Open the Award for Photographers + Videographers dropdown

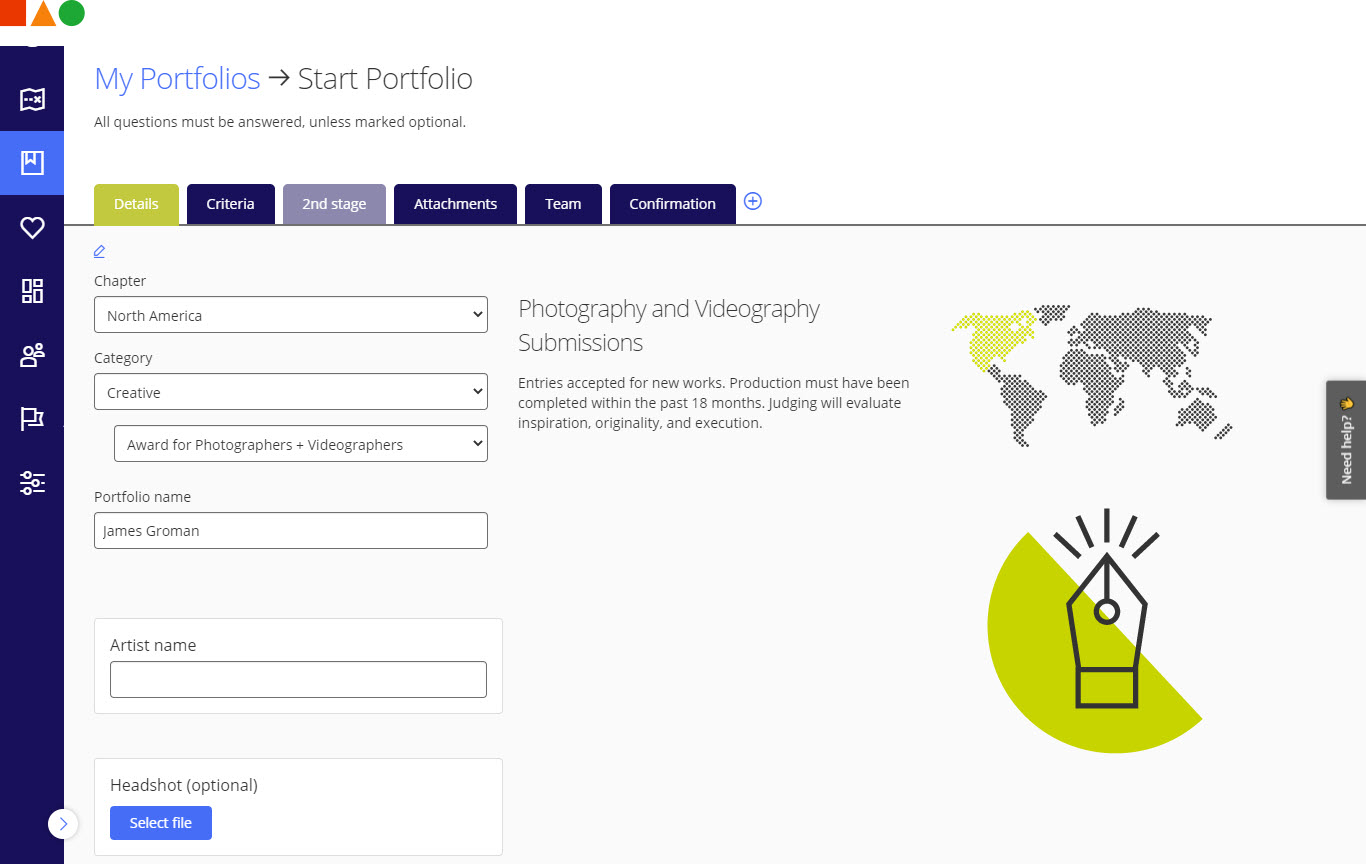click(300, 444)
